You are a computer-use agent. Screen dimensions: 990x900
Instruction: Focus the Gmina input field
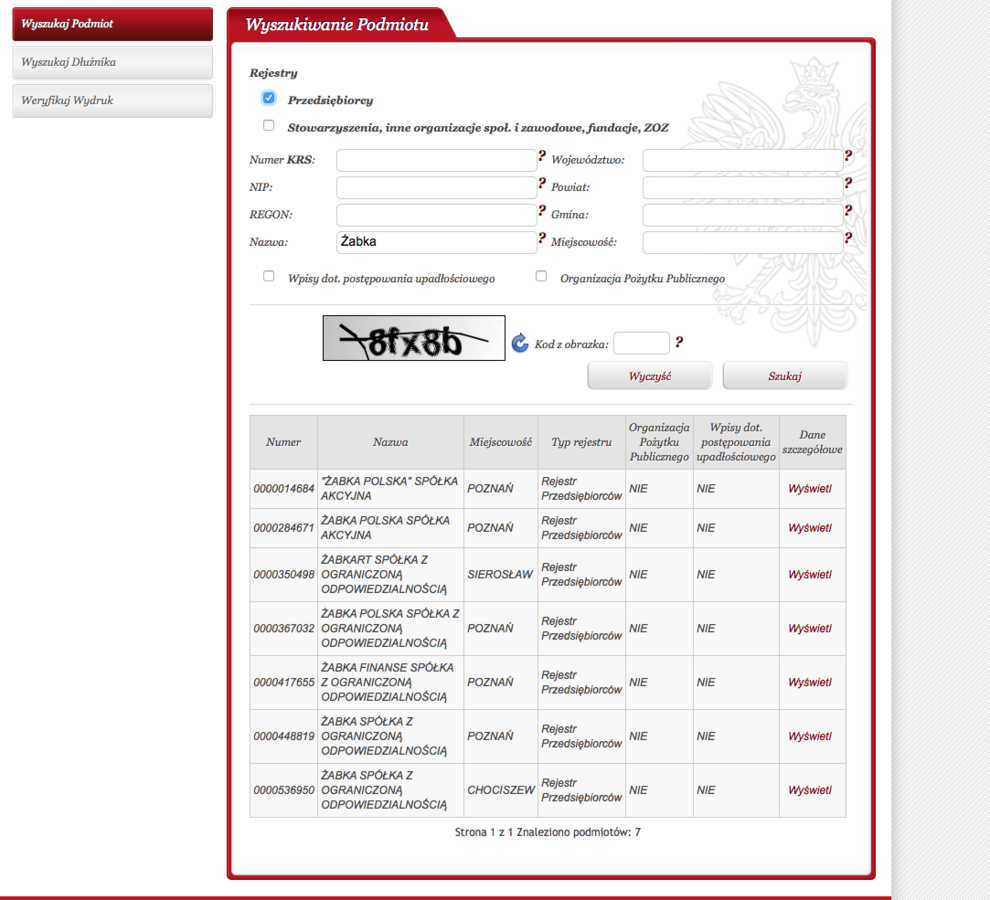742,215
